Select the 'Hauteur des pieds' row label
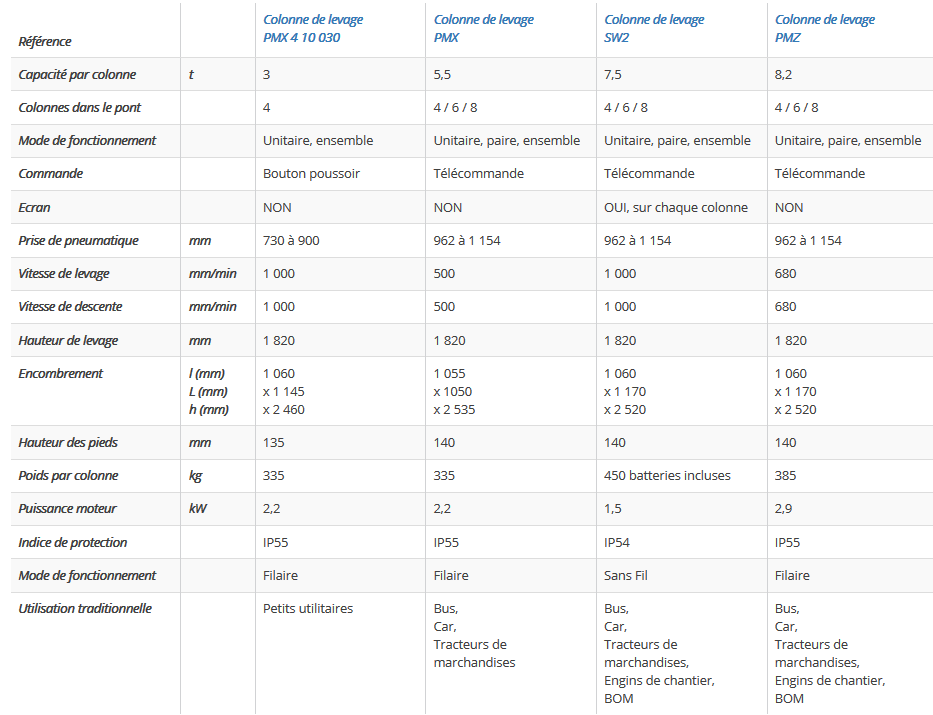 coord(68,442)
